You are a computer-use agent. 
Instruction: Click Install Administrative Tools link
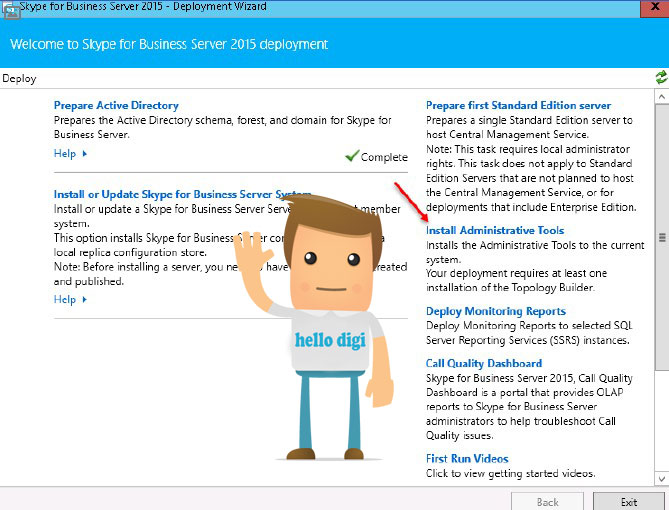coord(495,230)
